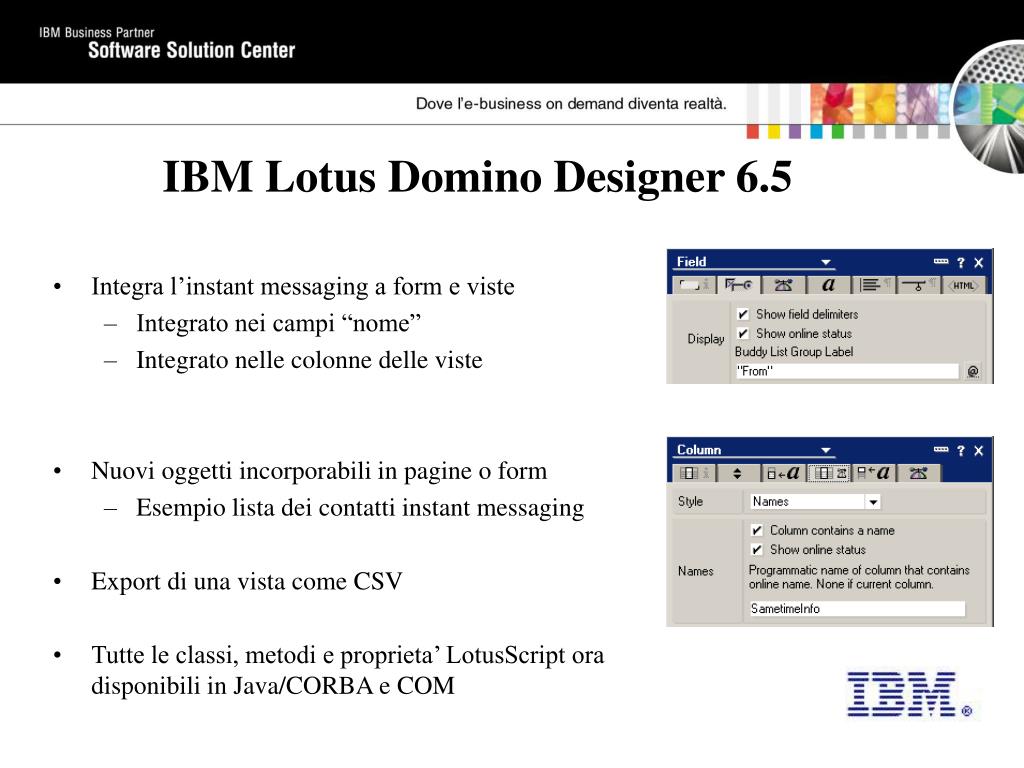Open formula window via @ button

(973, 371)
